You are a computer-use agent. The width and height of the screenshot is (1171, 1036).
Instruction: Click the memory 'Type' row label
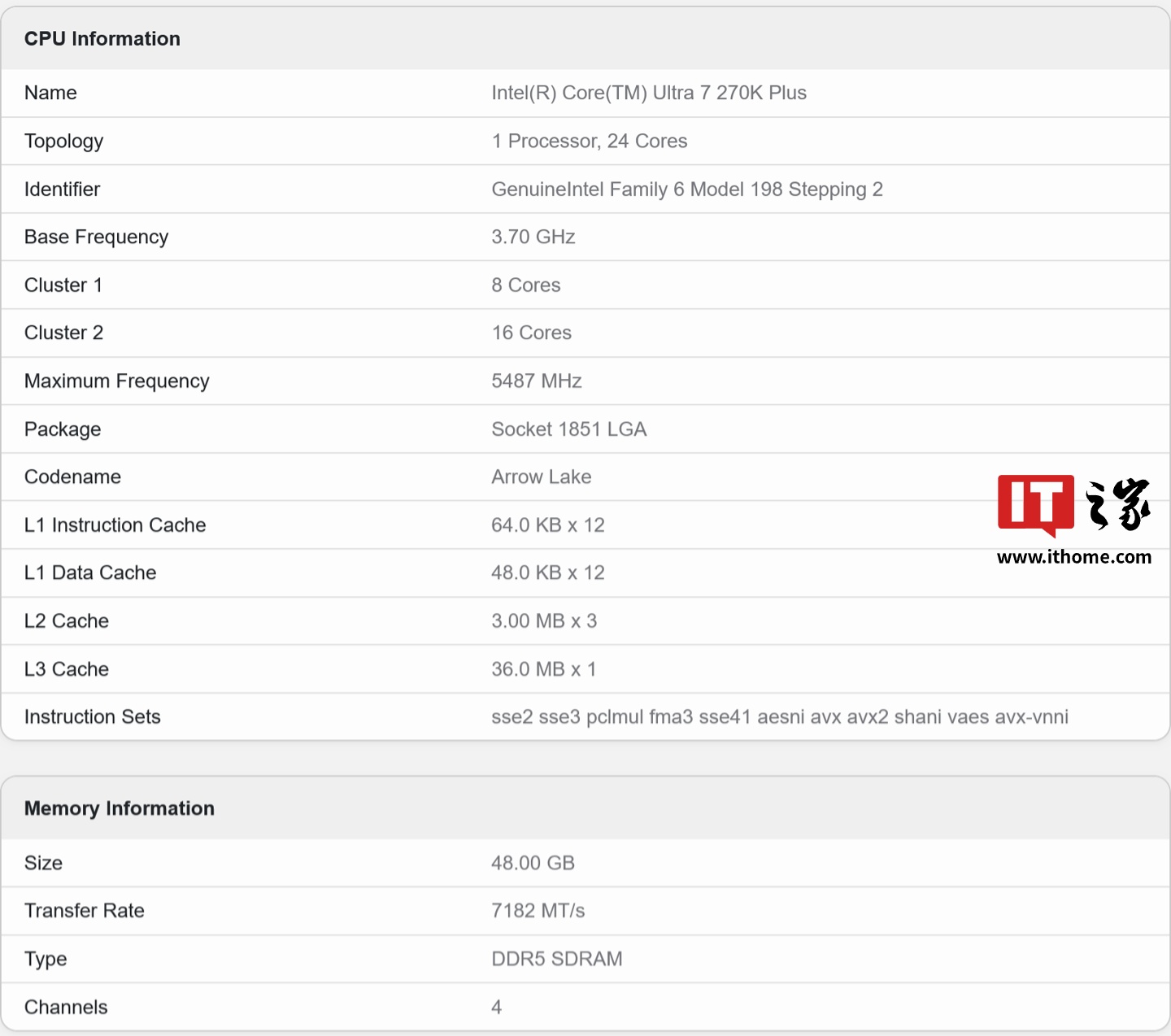46,960
